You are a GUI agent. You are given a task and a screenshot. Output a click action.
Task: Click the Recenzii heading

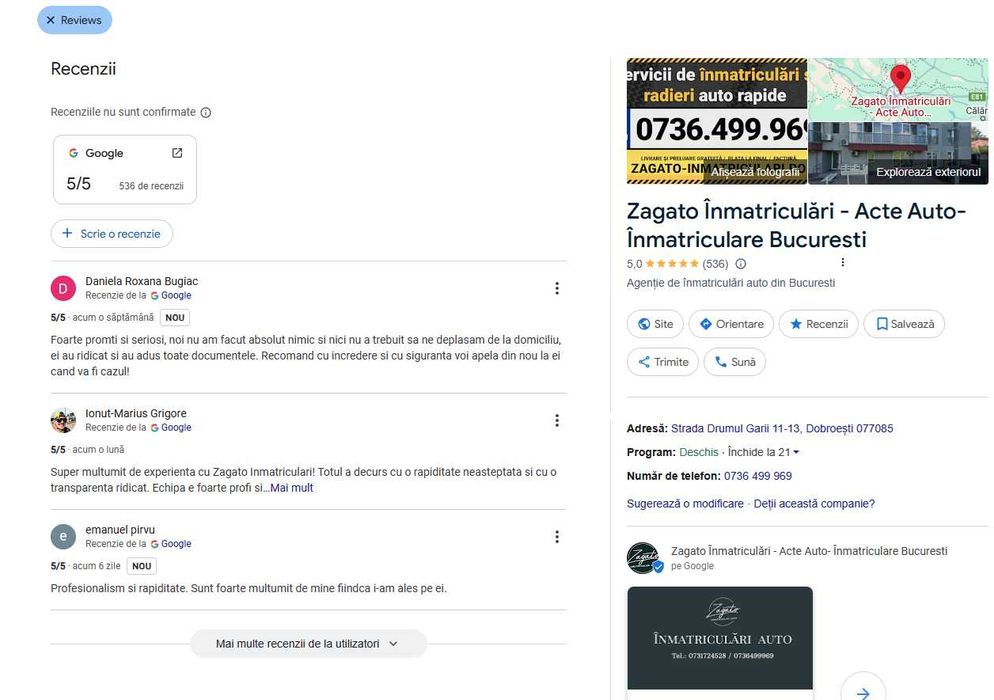tap(83, 68)
